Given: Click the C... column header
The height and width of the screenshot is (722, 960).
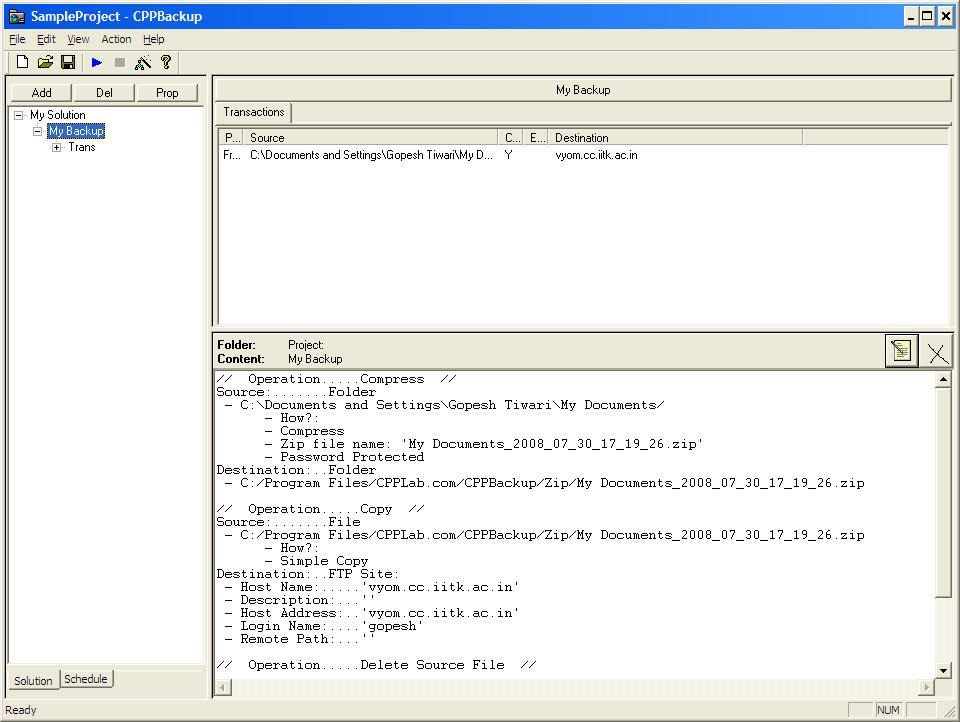Looking at the screenshot, I should [x=511, y=138].
